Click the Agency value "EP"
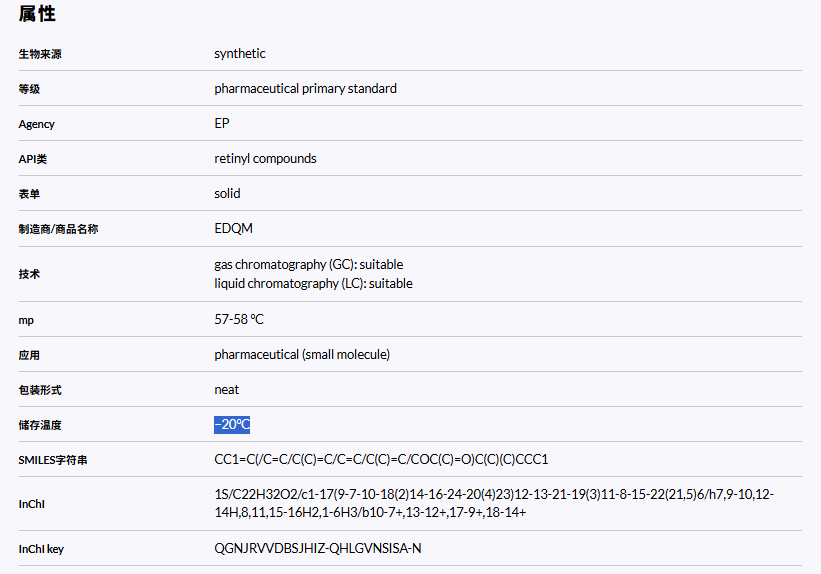Screen dimensions: 821x574 [x=221, y=124]
